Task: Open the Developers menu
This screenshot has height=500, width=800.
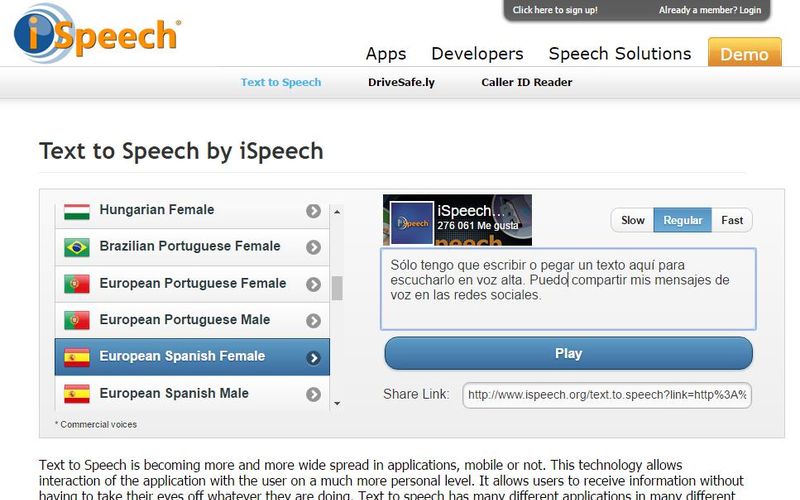Action: 477,54
